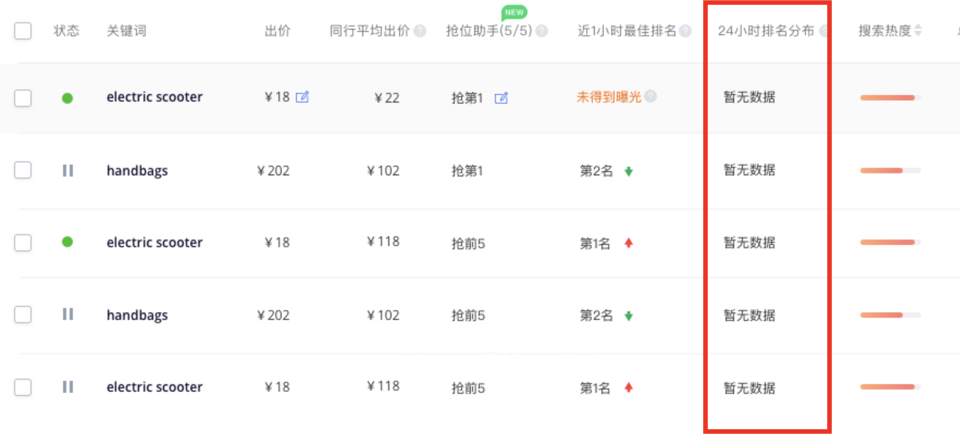Select checkbox for first handbags row
Screen dimensions: 960x434
(23, 171)
